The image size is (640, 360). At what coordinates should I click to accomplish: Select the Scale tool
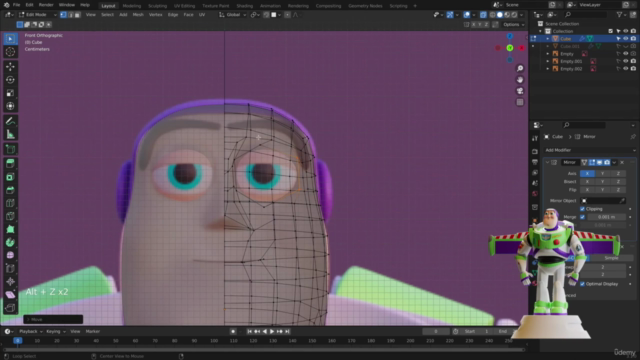pos(10,93)
